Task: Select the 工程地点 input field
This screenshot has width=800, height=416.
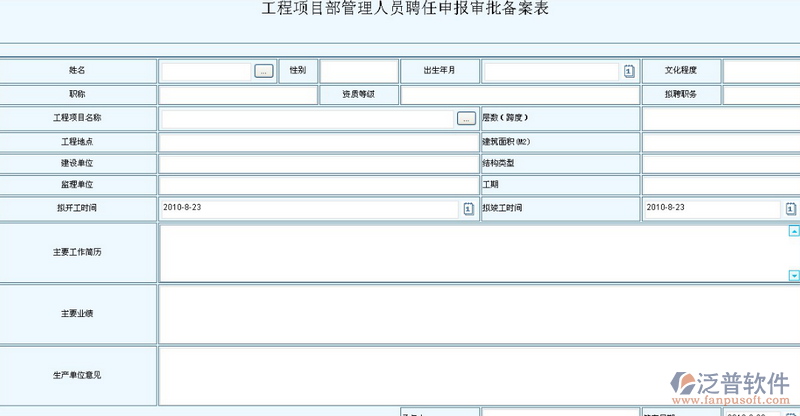Action: (x=318, y=142)
